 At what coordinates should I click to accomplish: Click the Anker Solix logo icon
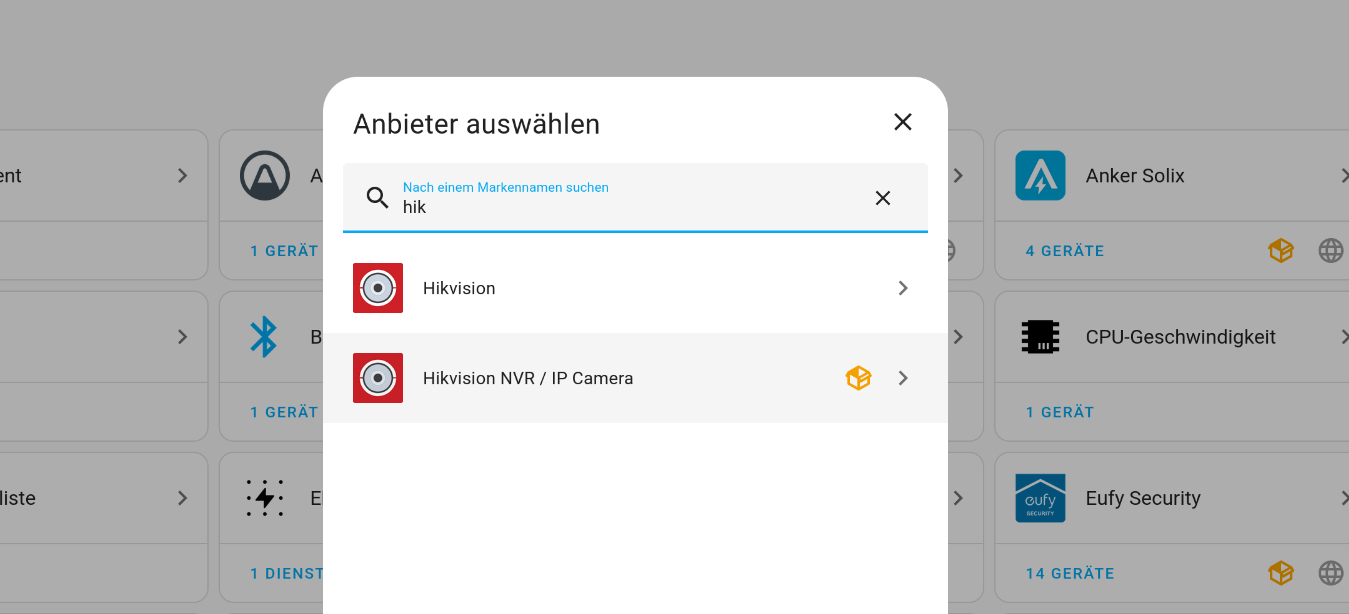(1040, 176)
